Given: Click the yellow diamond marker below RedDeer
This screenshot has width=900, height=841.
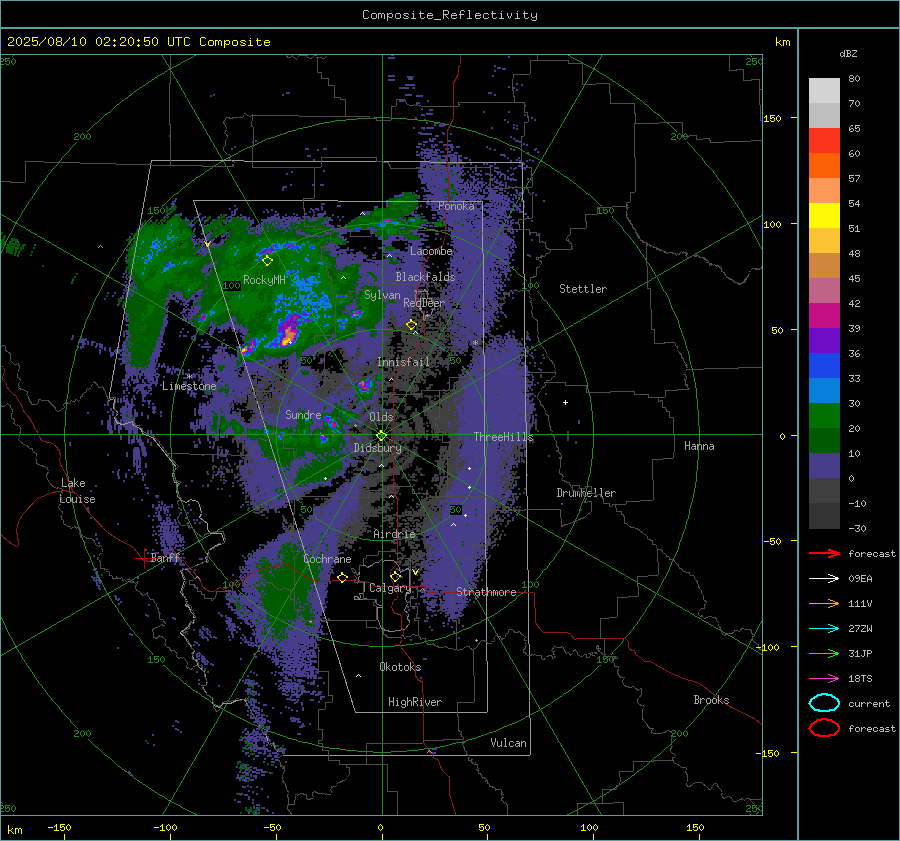Looking at the screenshot, I should [x=411, y=325].
